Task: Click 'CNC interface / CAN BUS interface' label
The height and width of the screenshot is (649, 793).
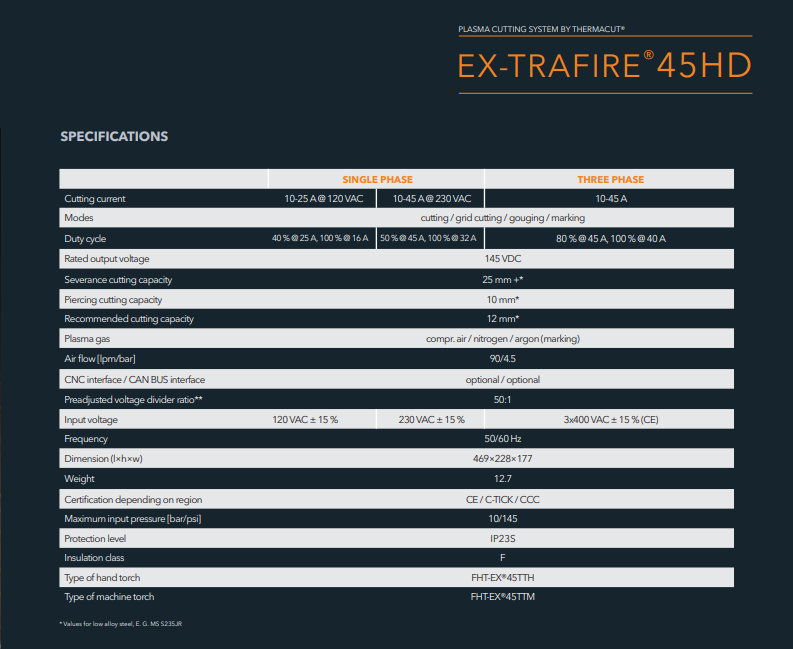Action: click(x=135, y=380)
